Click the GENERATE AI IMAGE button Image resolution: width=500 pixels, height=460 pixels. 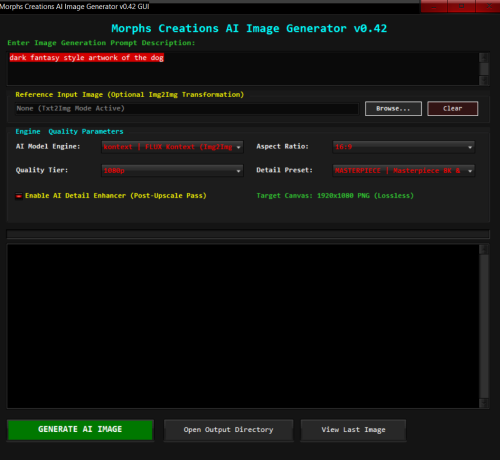pos(80,430)
